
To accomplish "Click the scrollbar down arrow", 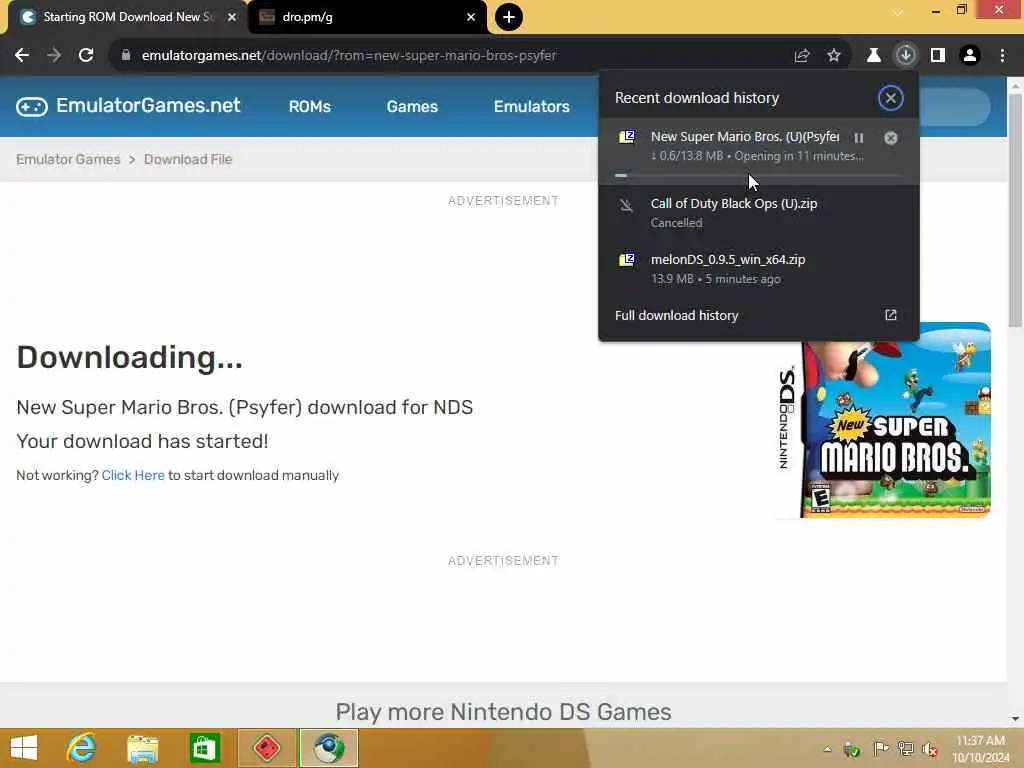I will coord(1015,720).
